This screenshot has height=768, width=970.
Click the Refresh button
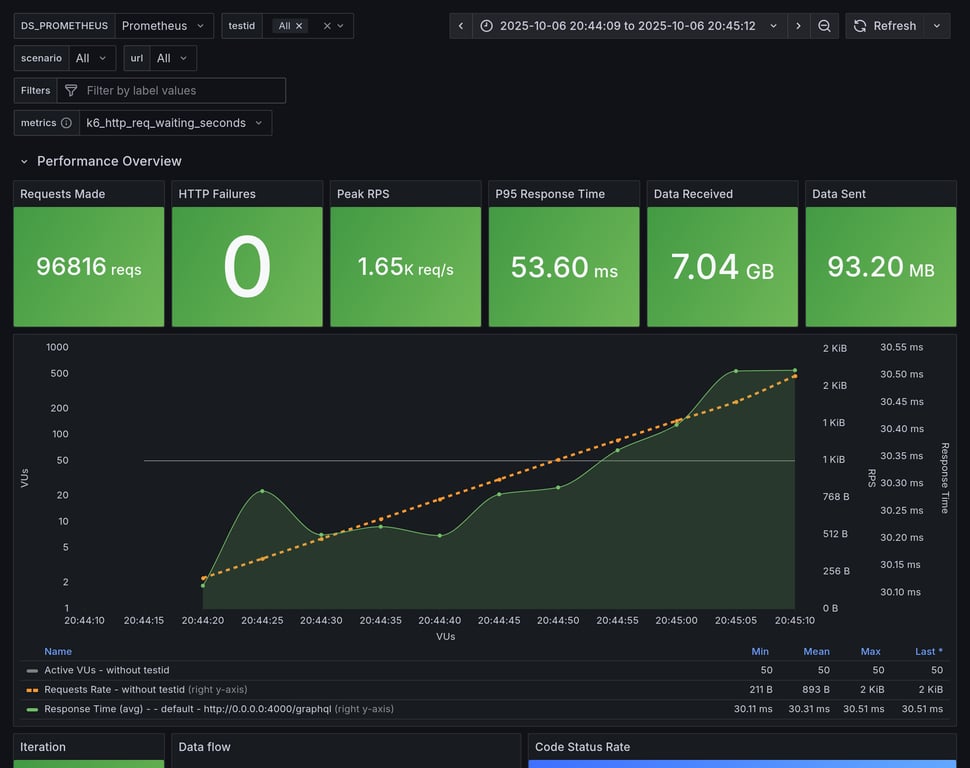coord(884,26)
